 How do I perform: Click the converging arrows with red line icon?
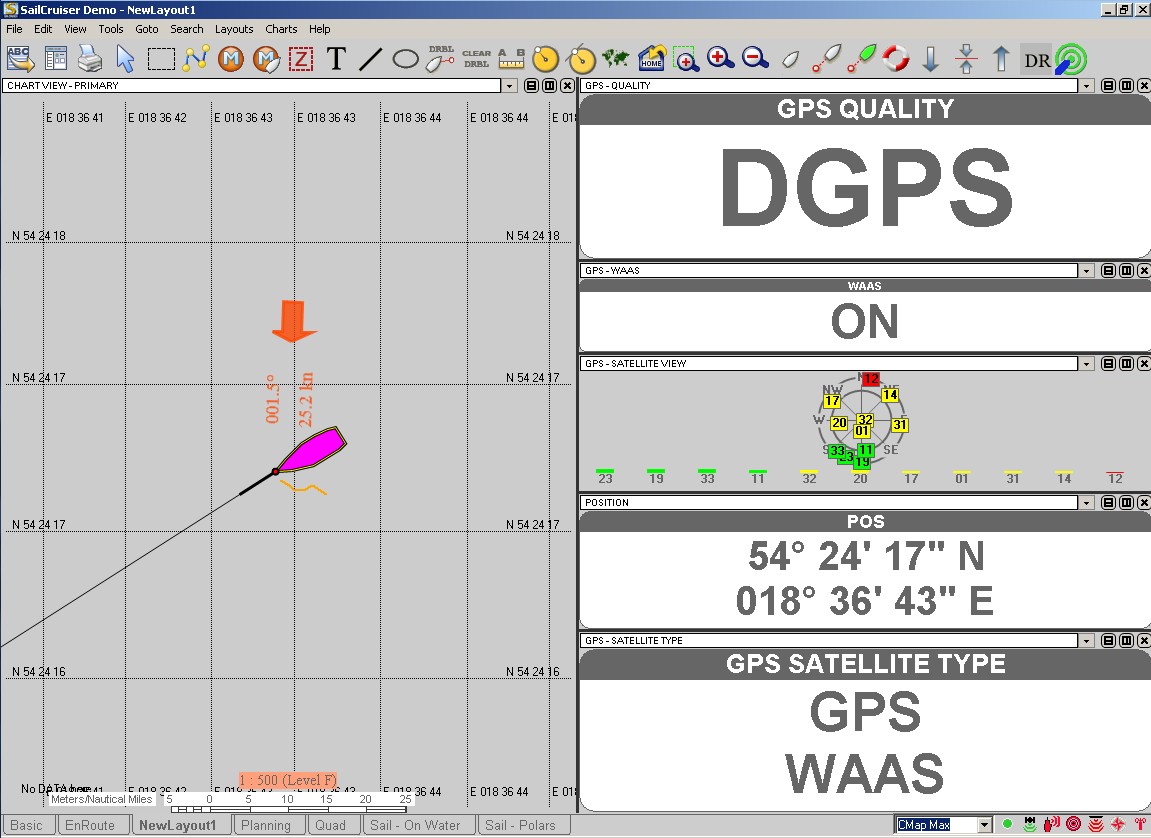coord(966,59)
